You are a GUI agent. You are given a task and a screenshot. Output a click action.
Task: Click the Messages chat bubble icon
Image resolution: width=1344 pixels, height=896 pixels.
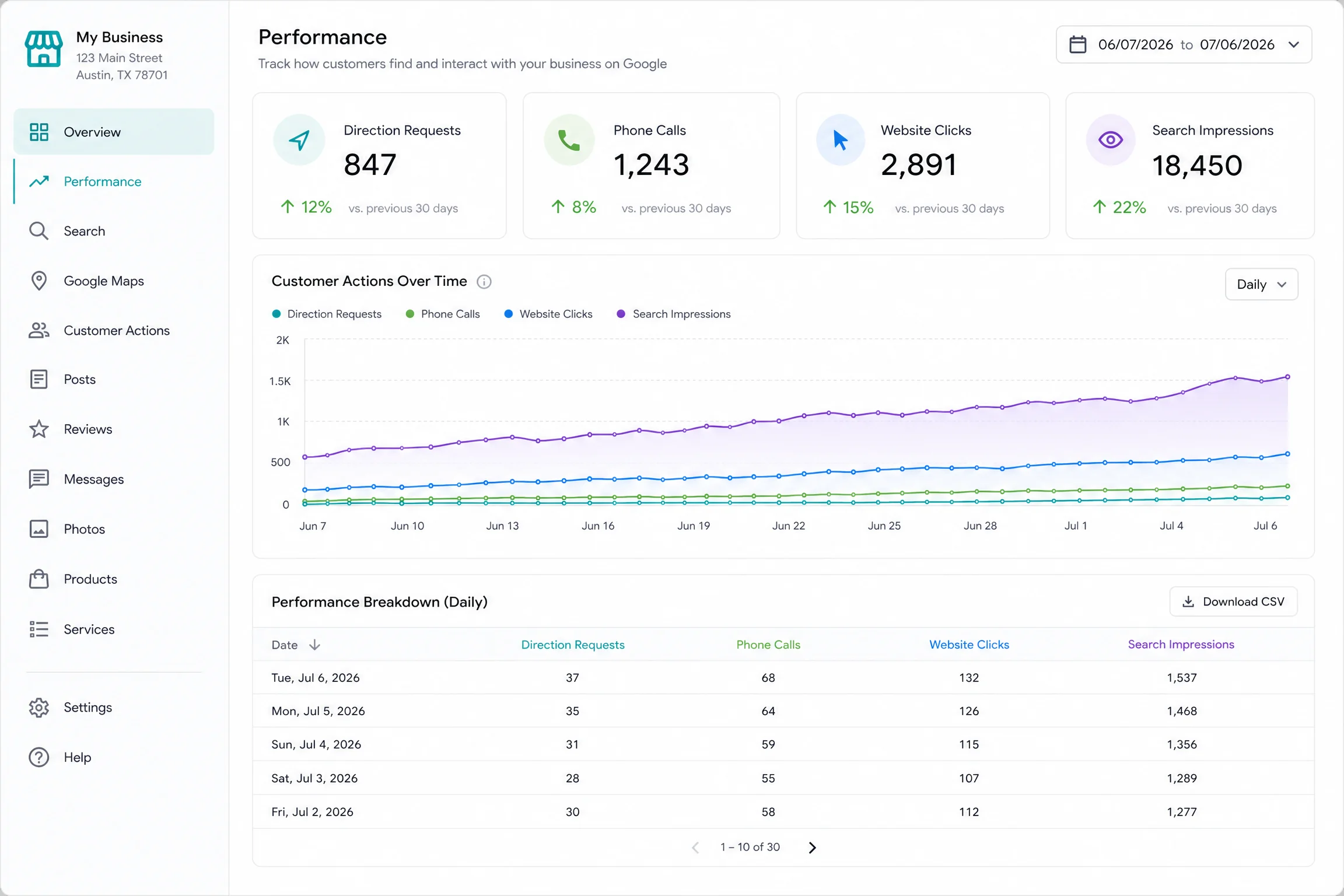coord(39,479)
